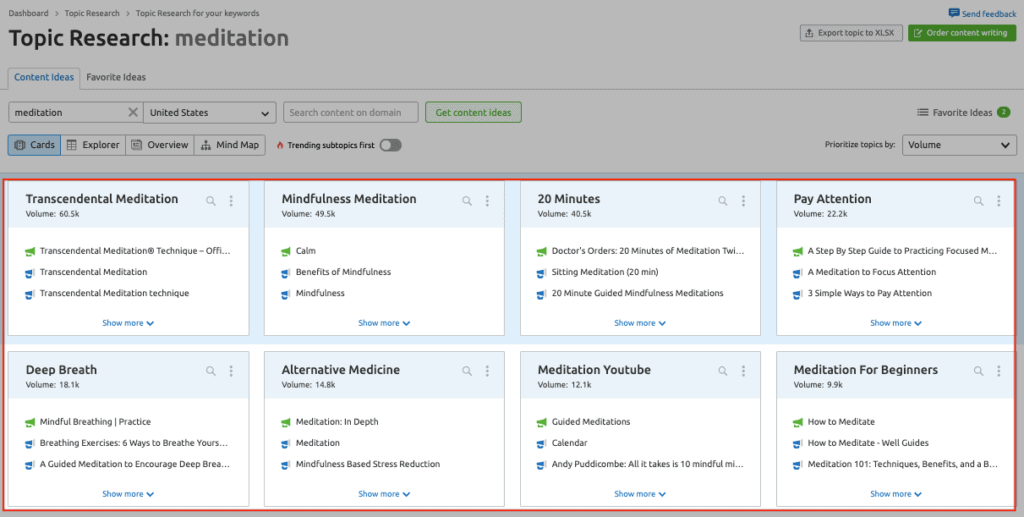
Task: Click search icon on Transcendental Meditation card
Action: point(210,201)
